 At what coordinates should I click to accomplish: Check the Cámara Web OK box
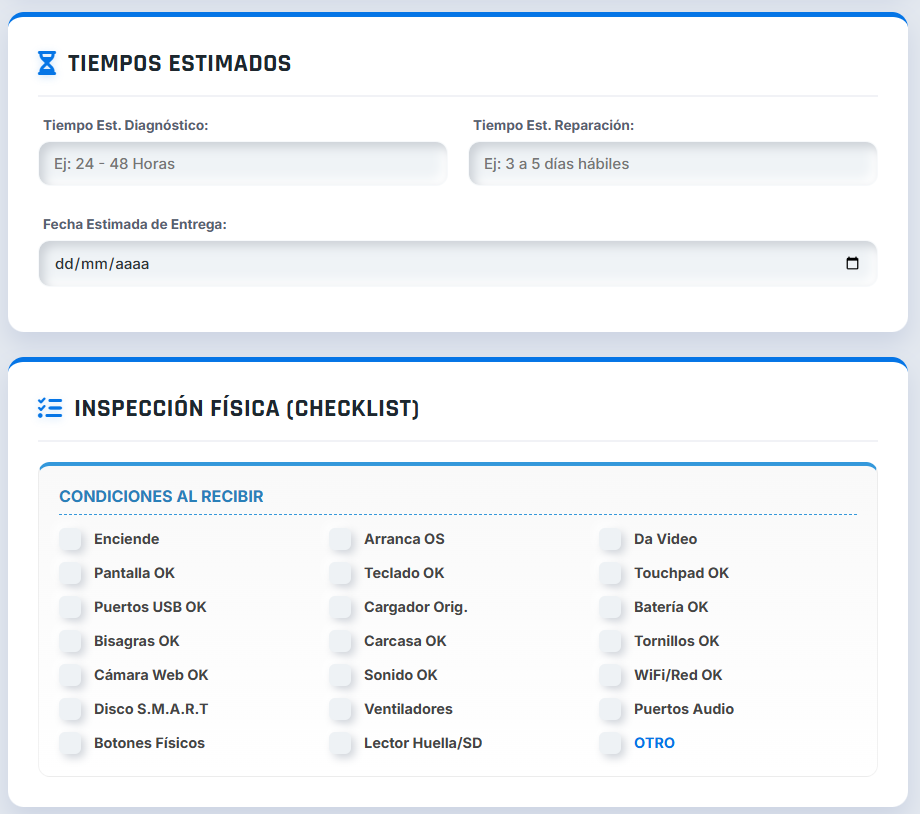[71, 675]
